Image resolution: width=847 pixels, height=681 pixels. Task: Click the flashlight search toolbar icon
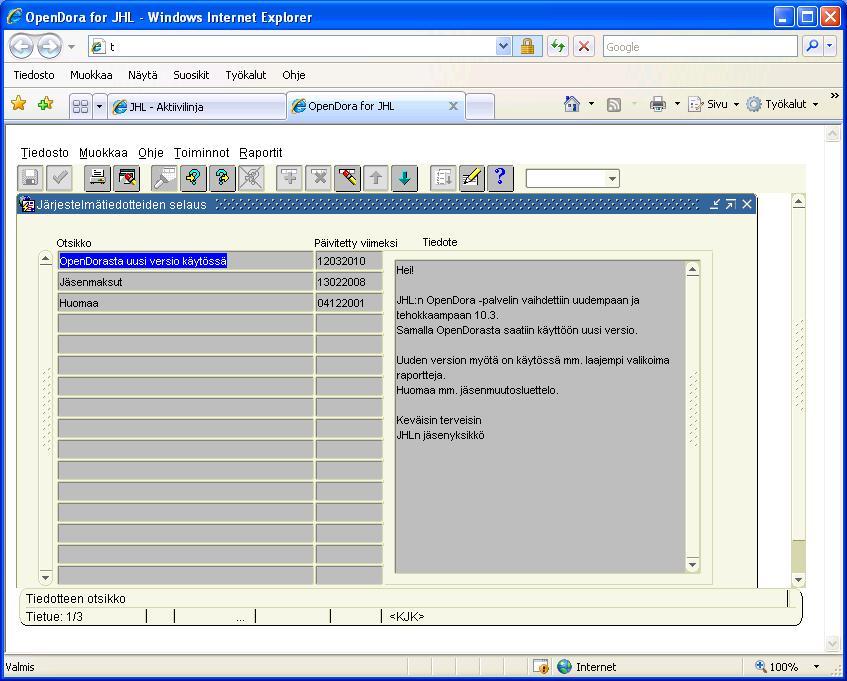pyautogui.click(x=164, y=178)
